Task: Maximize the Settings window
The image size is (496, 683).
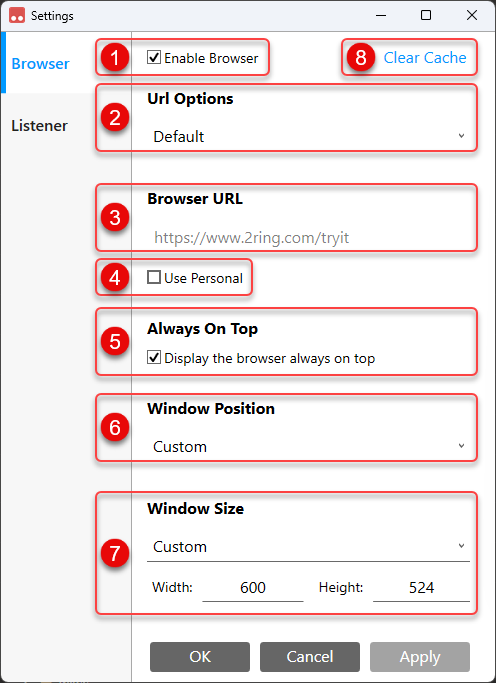Action: click(x=426, y=16)
